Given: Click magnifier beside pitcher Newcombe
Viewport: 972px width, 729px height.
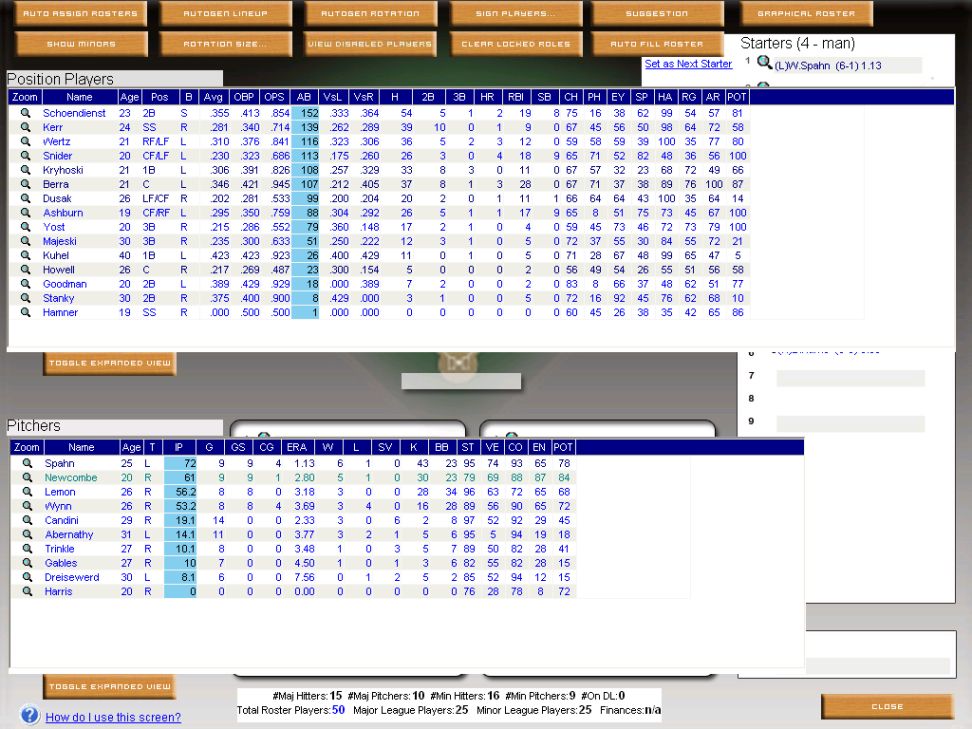Looking at the screenshot, I should click(x=27, y=477).
